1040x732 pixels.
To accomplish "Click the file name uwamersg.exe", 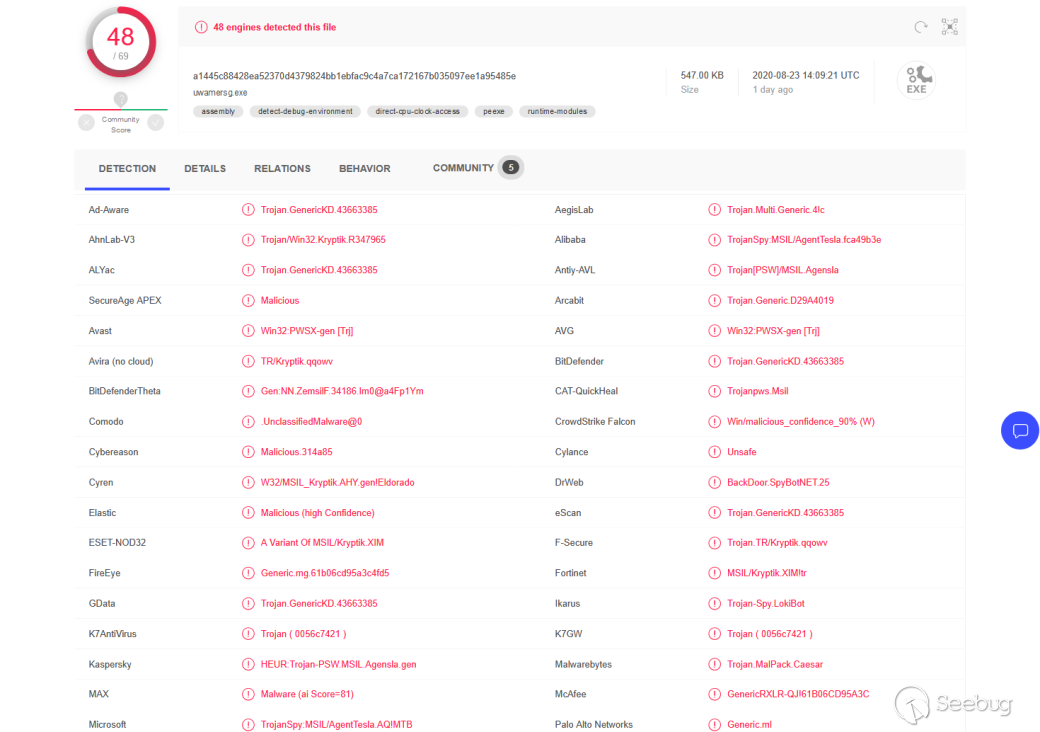I will pos(220,93).
